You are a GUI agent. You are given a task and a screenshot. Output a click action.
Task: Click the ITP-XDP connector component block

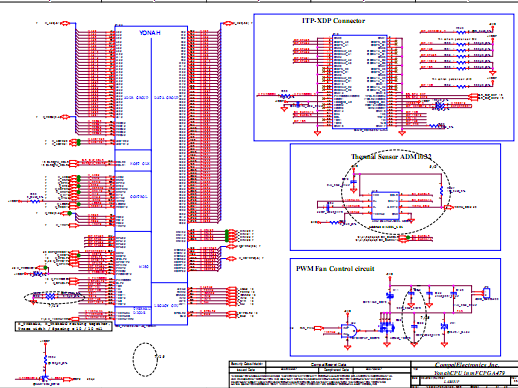click(x=360, y=82)
